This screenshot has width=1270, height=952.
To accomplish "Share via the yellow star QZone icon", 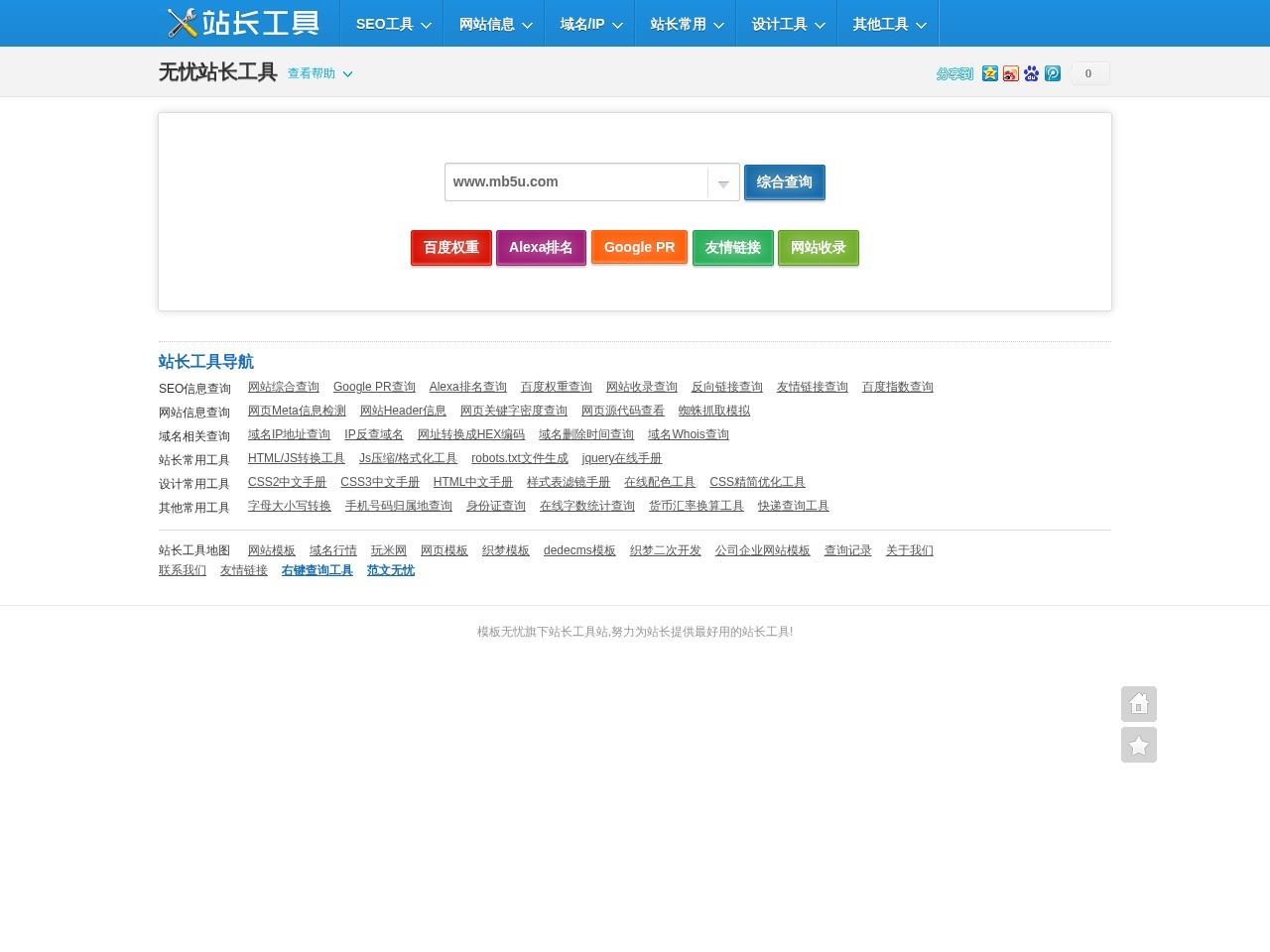I will [990, 73].
